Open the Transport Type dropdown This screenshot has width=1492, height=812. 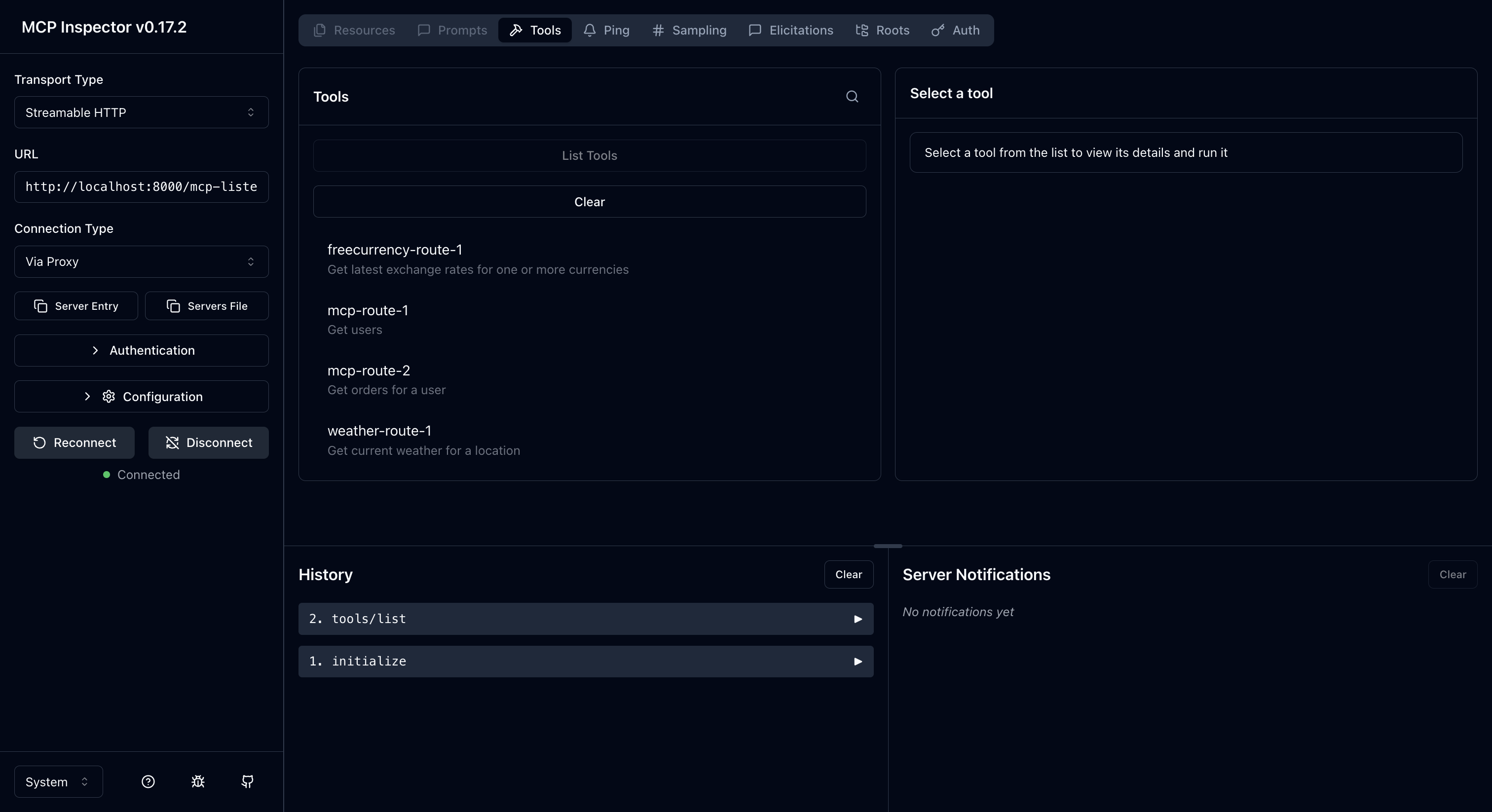tap(141, 112)
